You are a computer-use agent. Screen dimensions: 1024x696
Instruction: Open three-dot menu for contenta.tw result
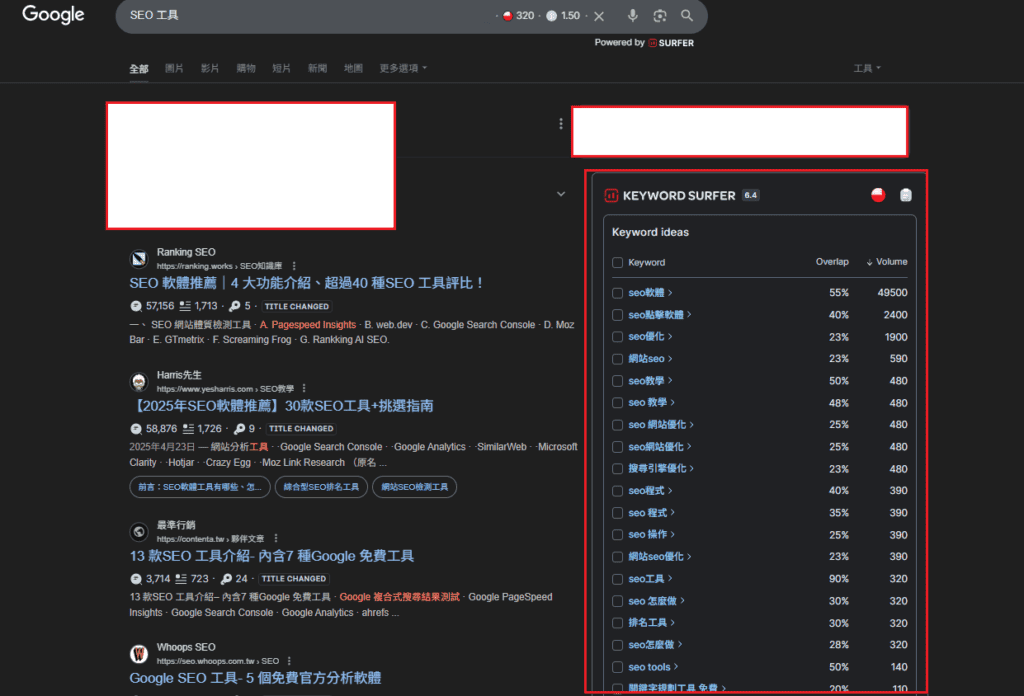point(276,539)
